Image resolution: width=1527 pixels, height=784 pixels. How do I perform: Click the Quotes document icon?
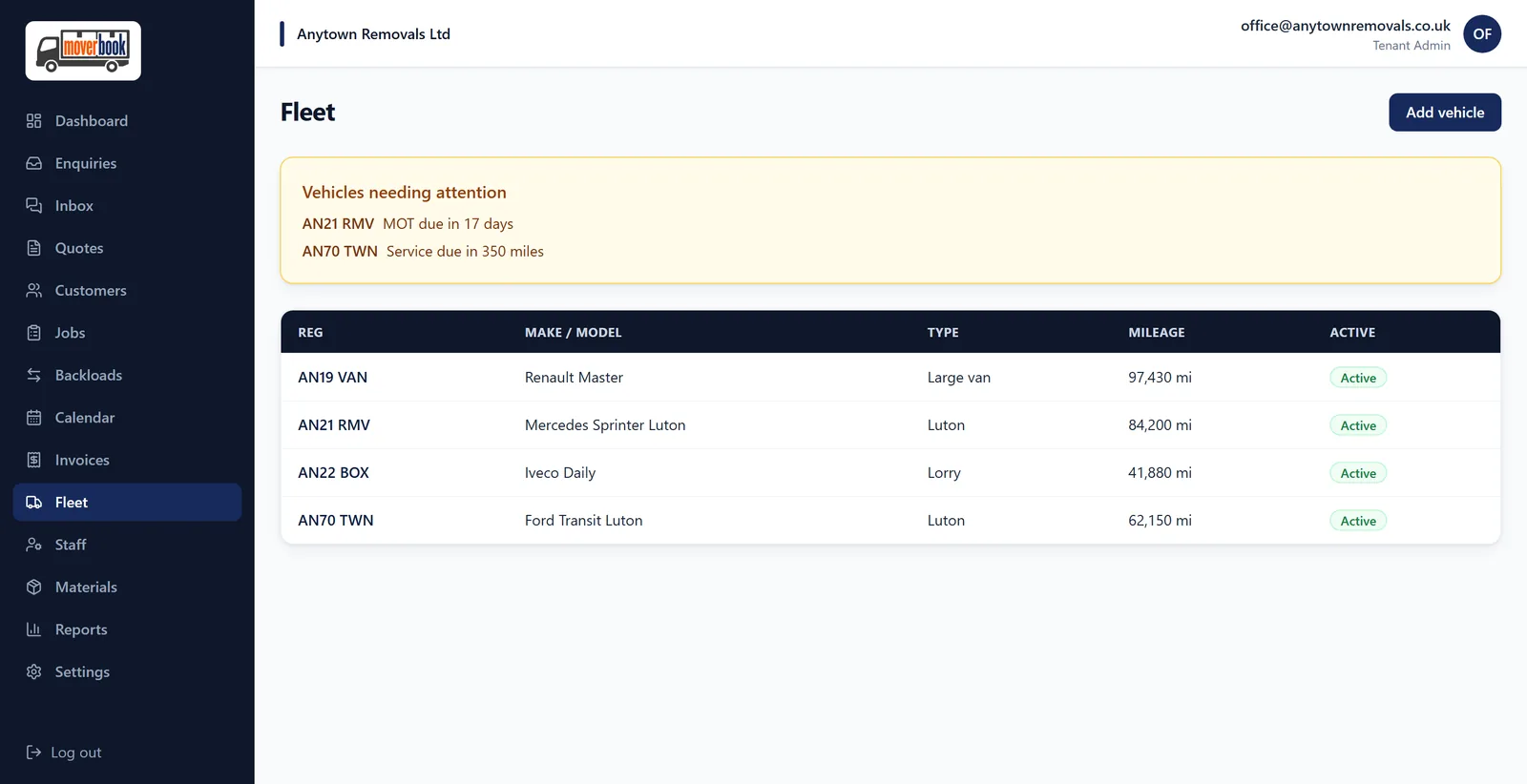[34, 248]
